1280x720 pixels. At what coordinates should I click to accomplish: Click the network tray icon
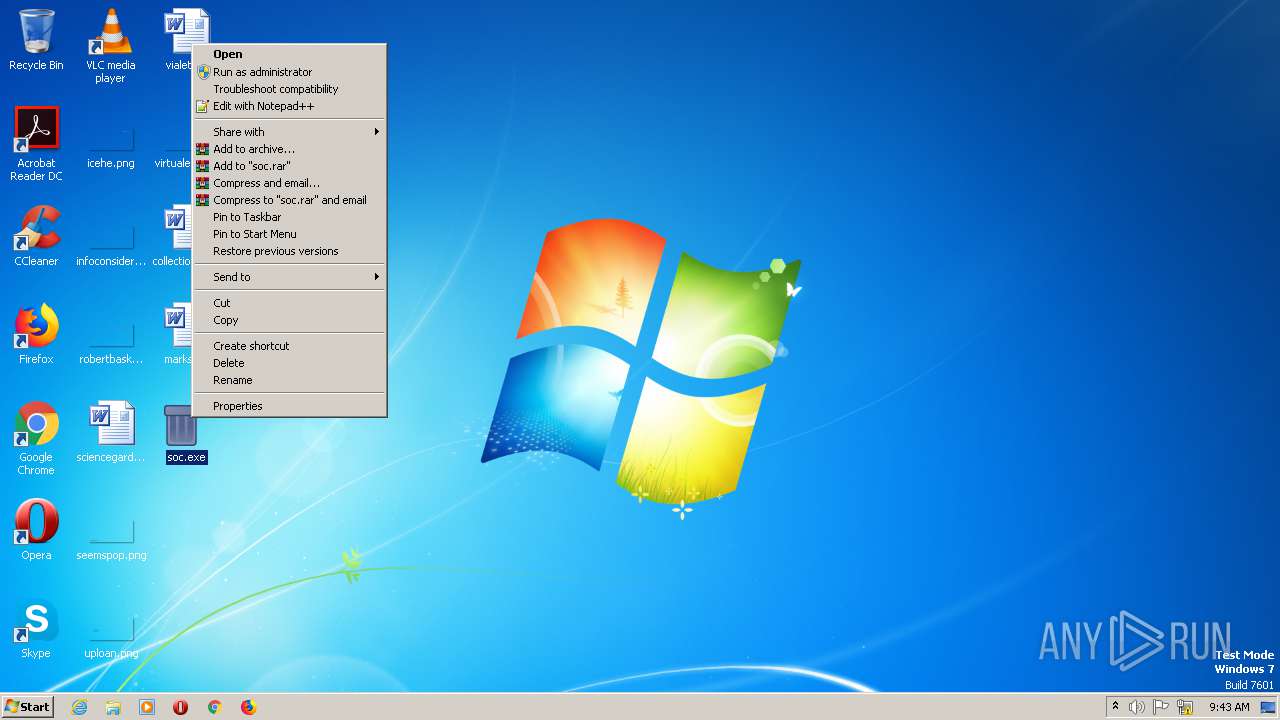(x=1185, y=707)
